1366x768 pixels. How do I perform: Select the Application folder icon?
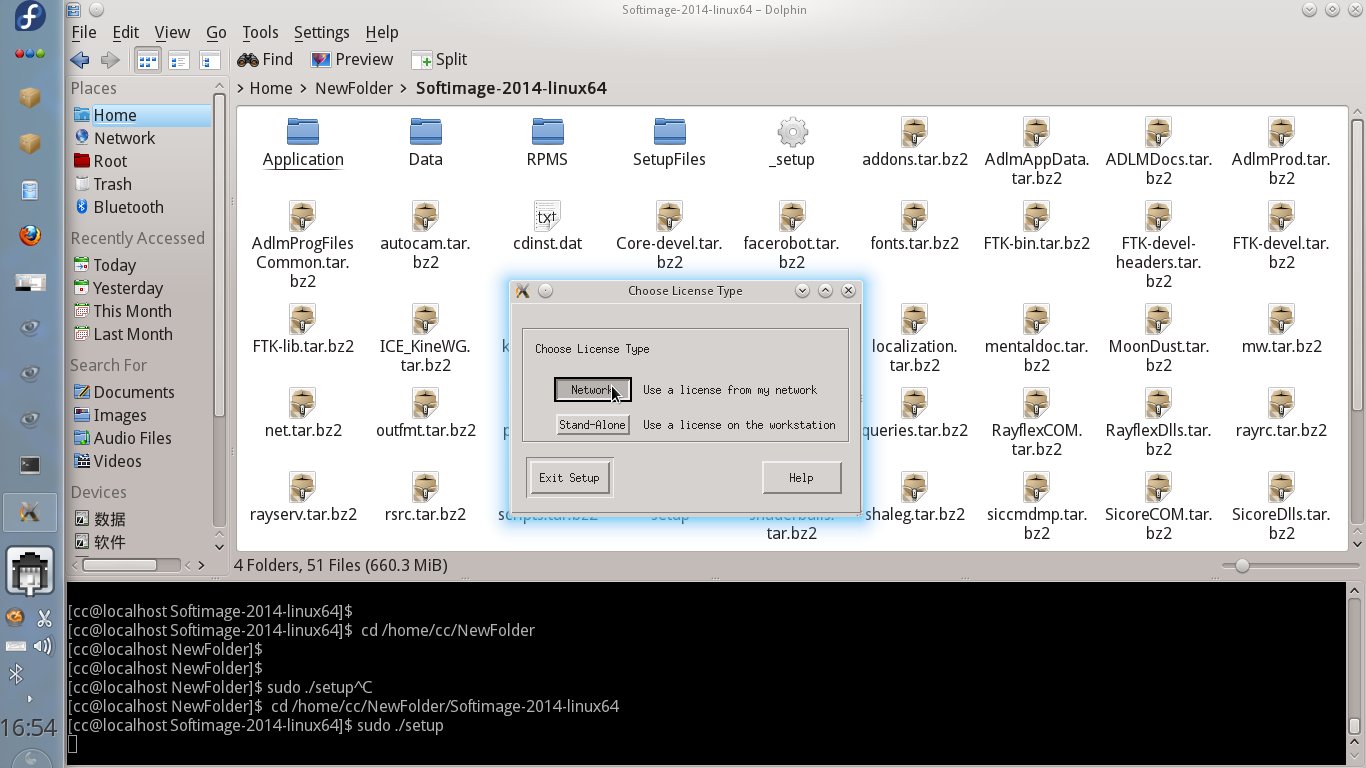(x=303, y=131)
